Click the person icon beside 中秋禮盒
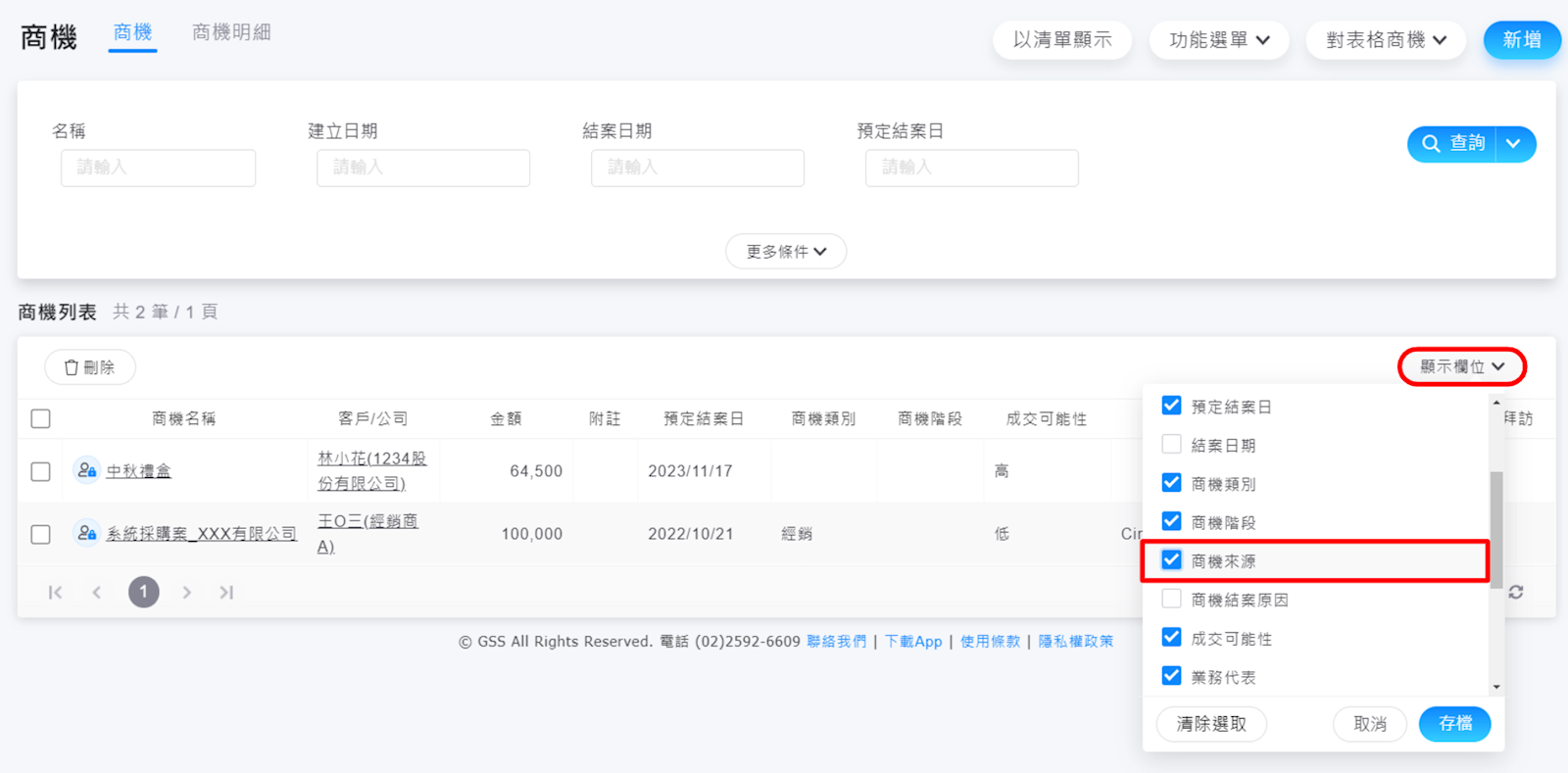Viewport: 1568px width, 773px height. pos(86,470)
